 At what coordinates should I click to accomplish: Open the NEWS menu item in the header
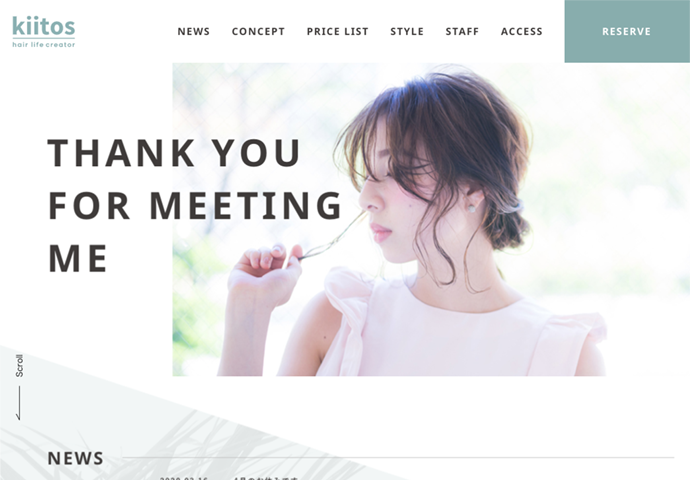click(194, 32)
